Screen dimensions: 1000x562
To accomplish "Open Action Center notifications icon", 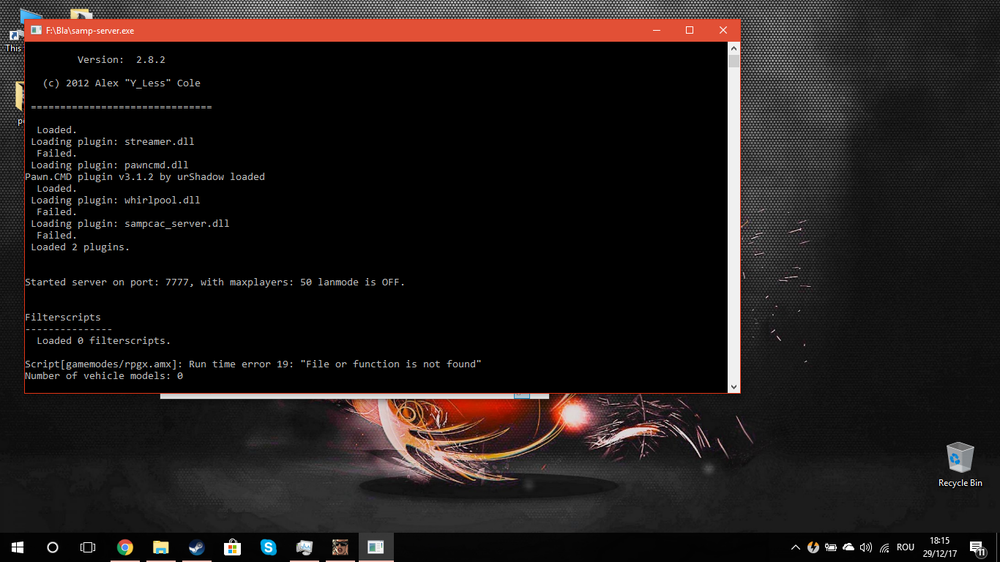I will coord(978,547).
